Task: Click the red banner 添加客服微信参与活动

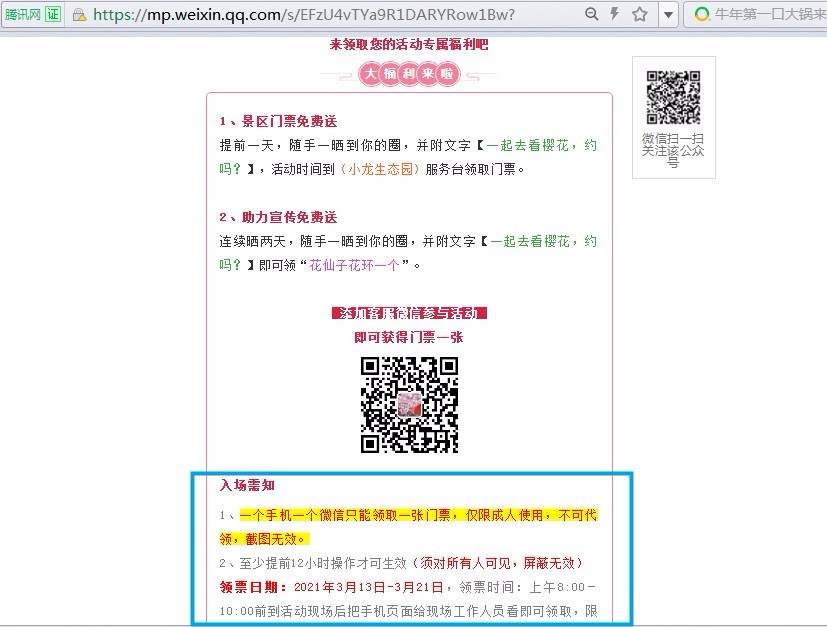Action: click(x=409, y=313)
